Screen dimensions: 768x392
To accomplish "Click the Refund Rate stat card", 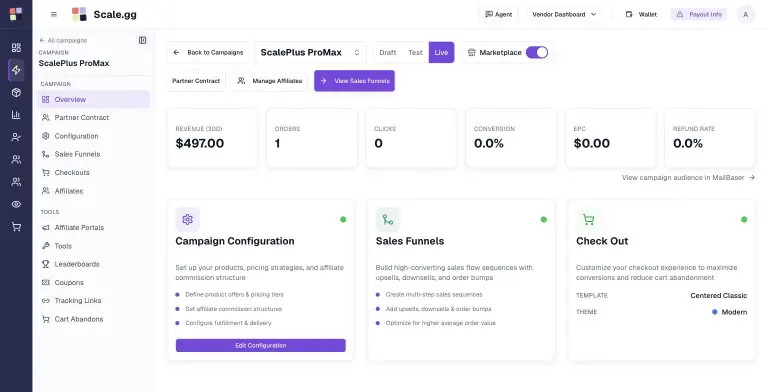I will pos(710,139).
